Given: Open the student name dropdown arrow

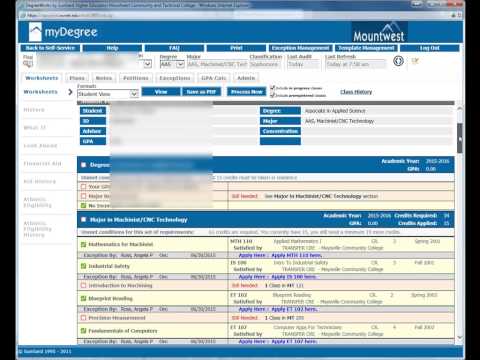Looking at the screenshot, I should pos(148,64).
